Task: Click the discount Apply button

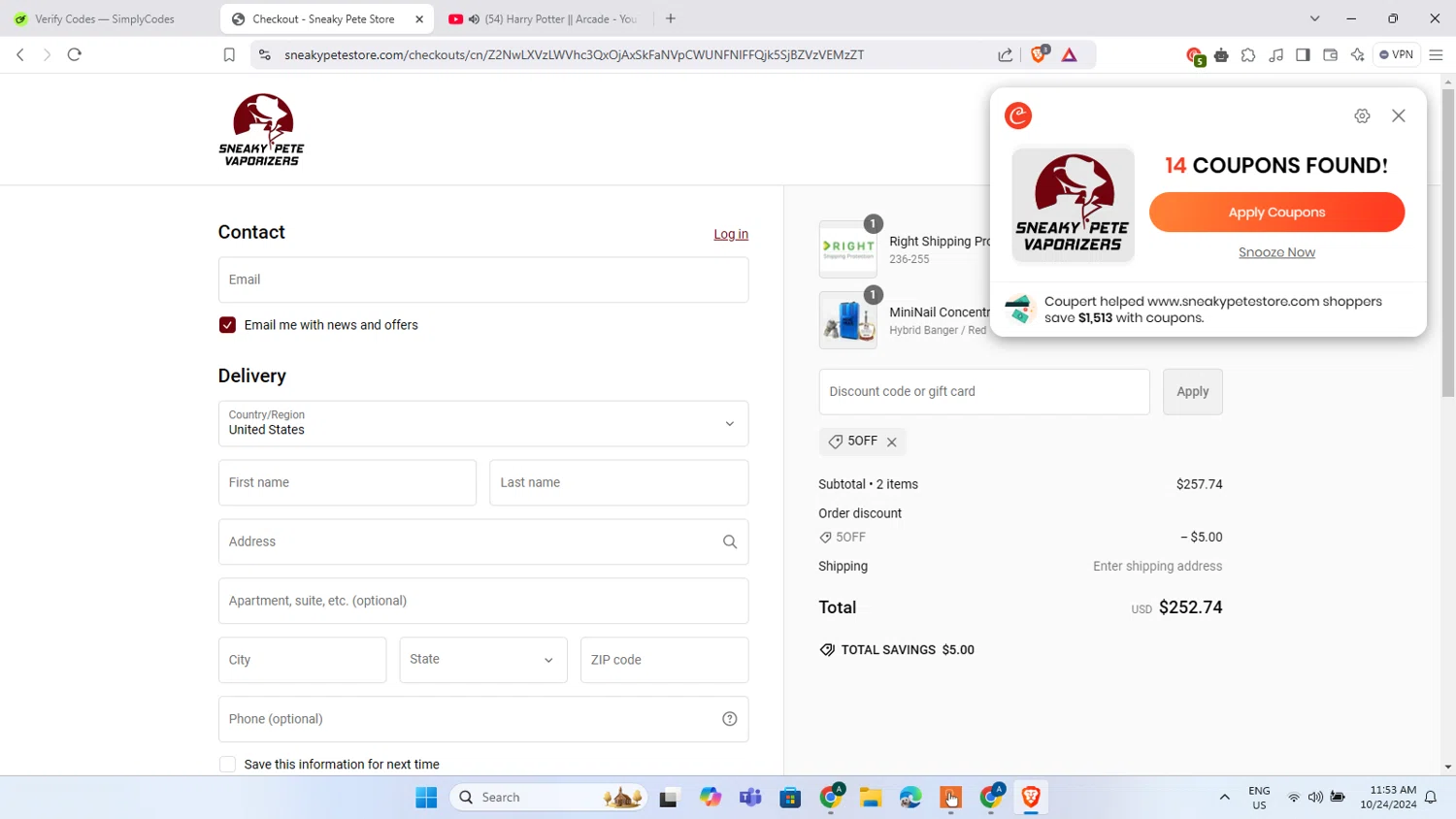Action: (1193, 391)
